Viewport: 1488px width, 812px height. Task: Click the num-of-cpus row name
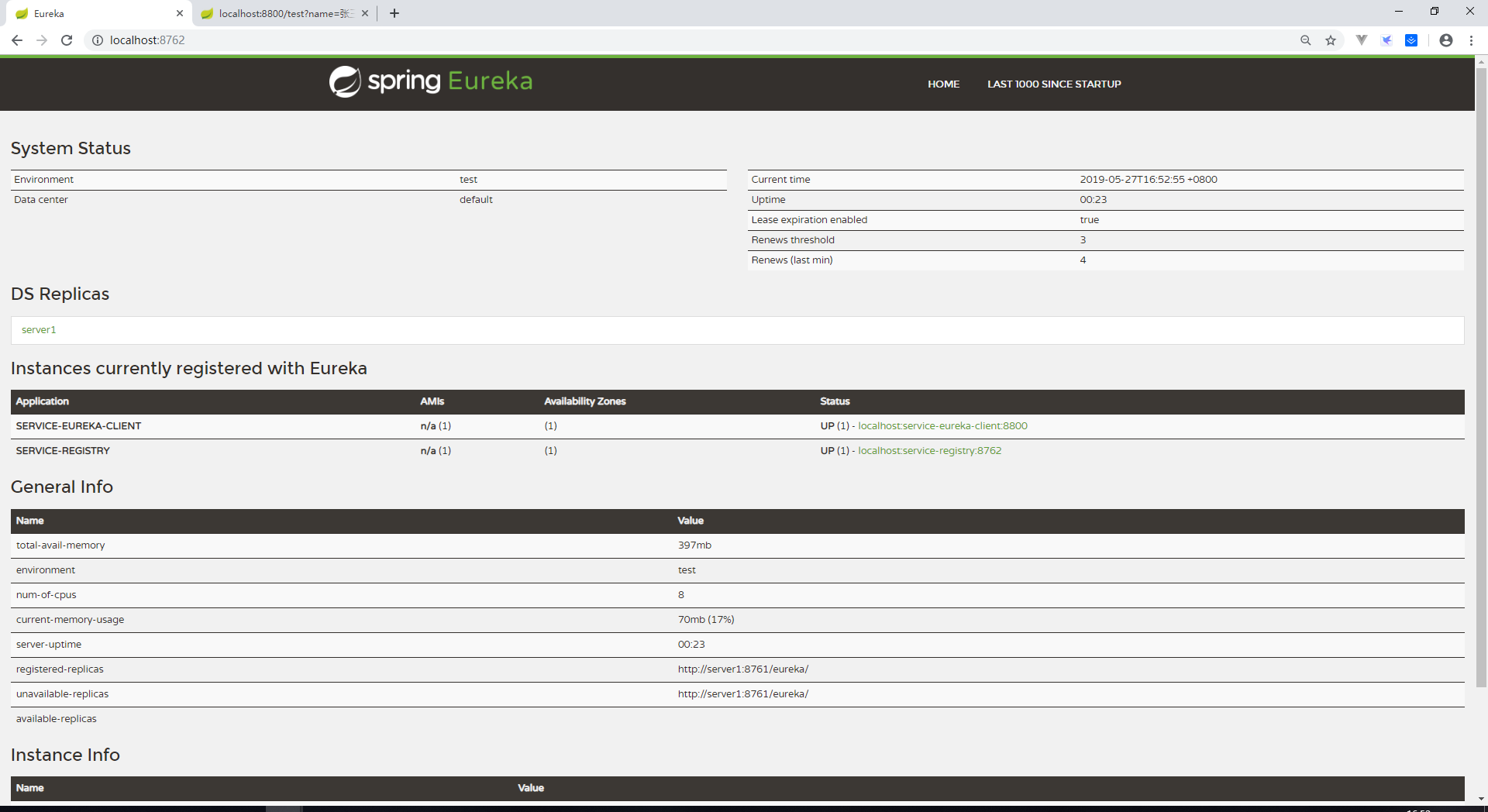coord(46,595)
